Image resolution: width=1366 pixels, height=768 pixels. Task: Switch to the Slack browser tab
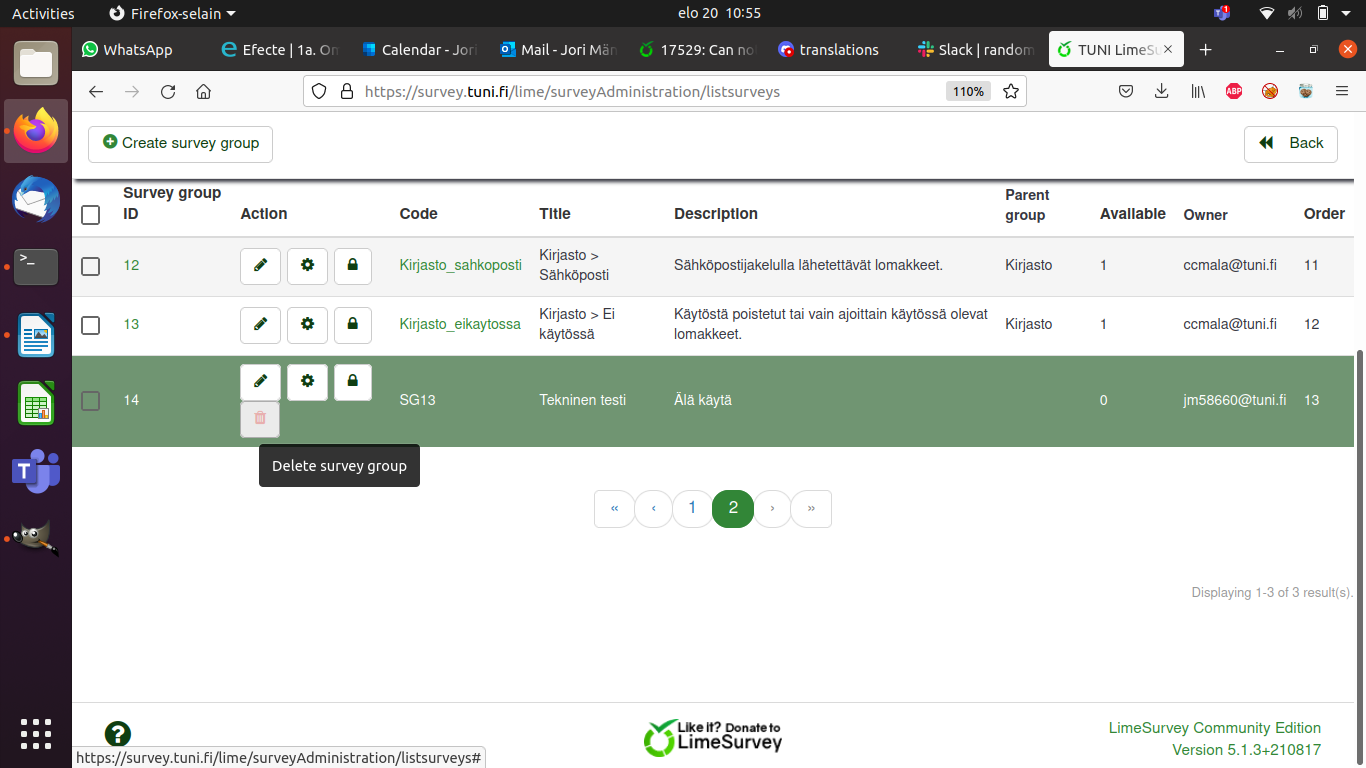pyautogui.click(x=975, y=50)
